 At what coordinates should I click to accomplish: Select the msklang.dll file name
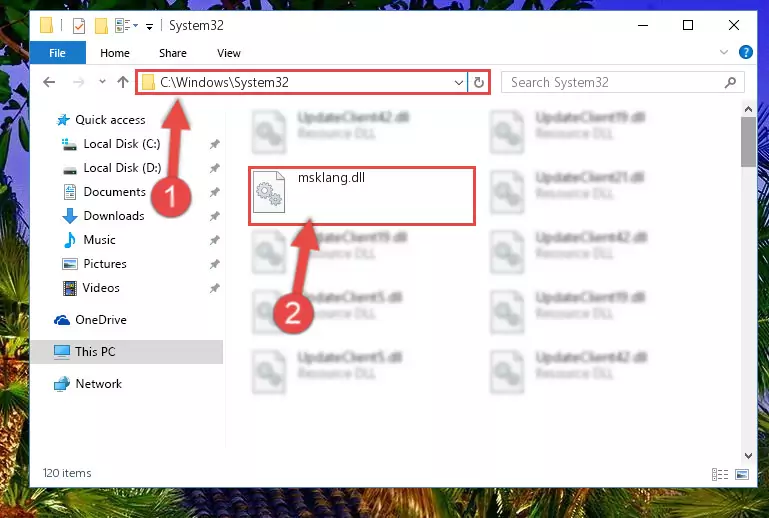[332, 178]
